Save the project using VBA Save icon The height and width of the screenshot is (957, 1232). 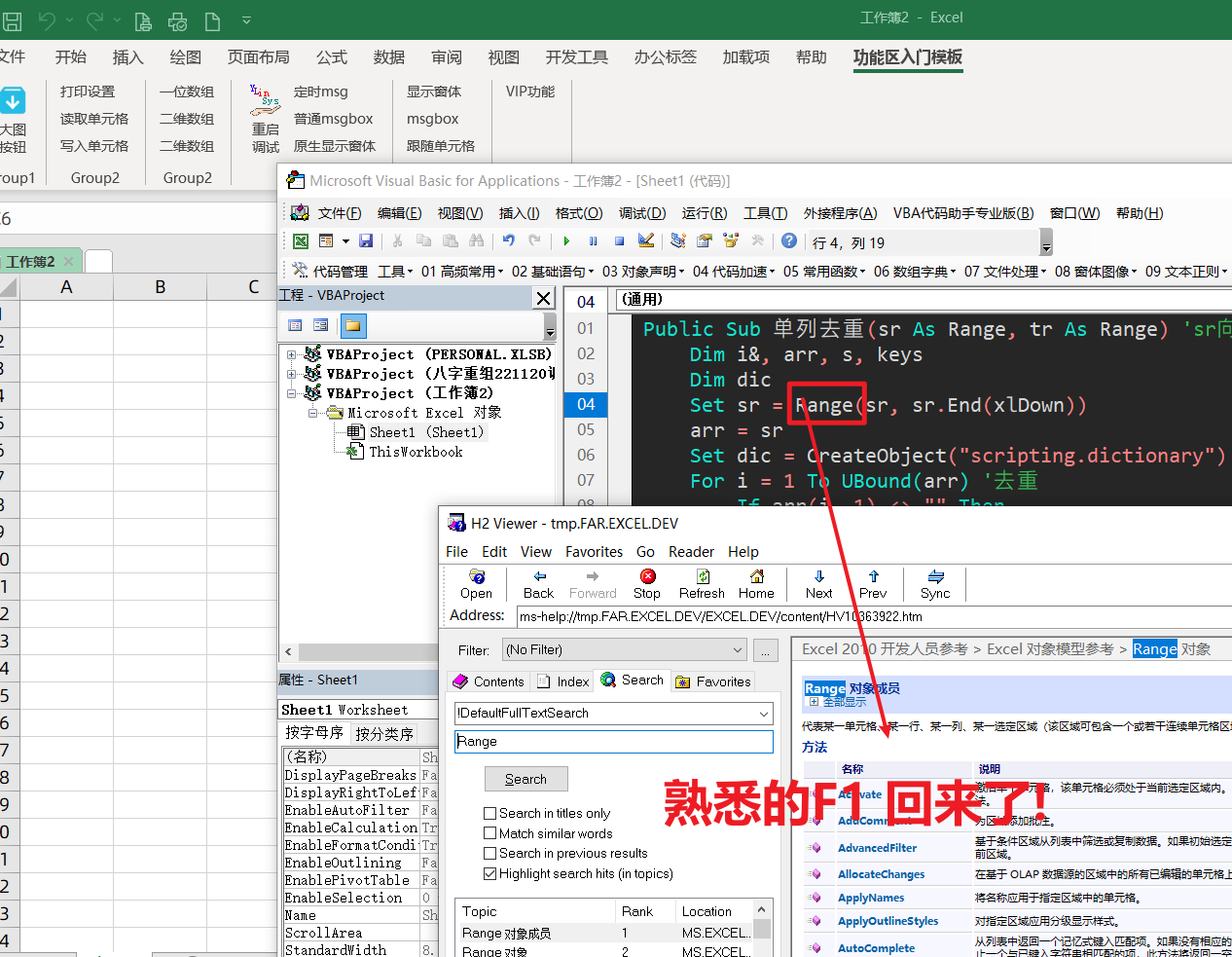coord(366,240)
